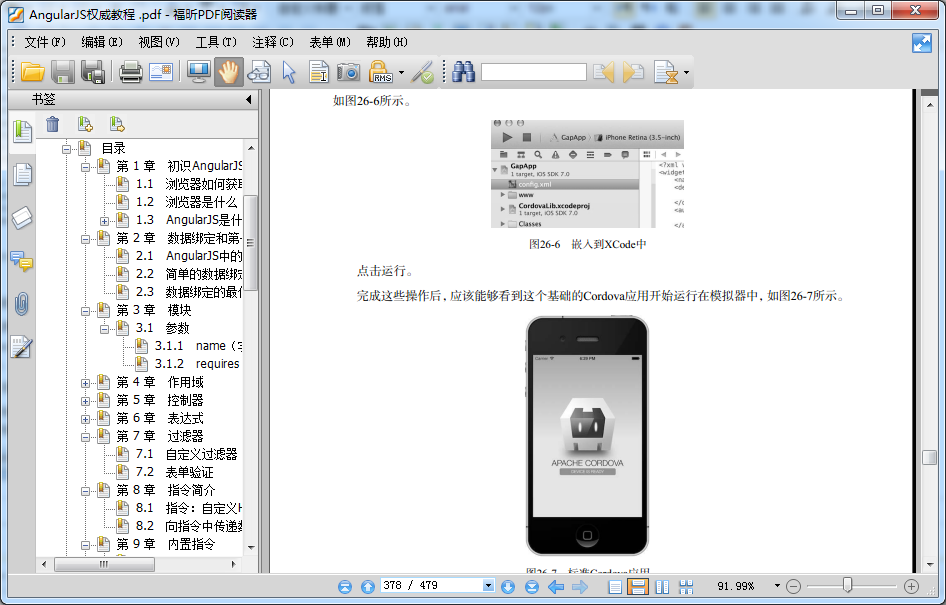This screenshot has width=946, height=605.
Task: Collapse 第 1 章 tree node
Action: (x=86, y=167)
